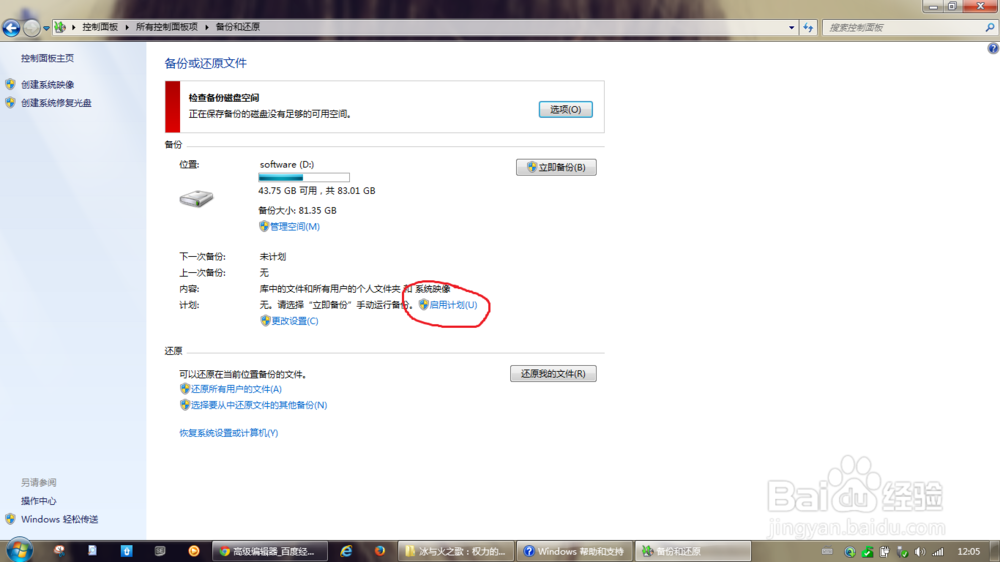
Task: Click the 选项(O) button
Action: 566,109
